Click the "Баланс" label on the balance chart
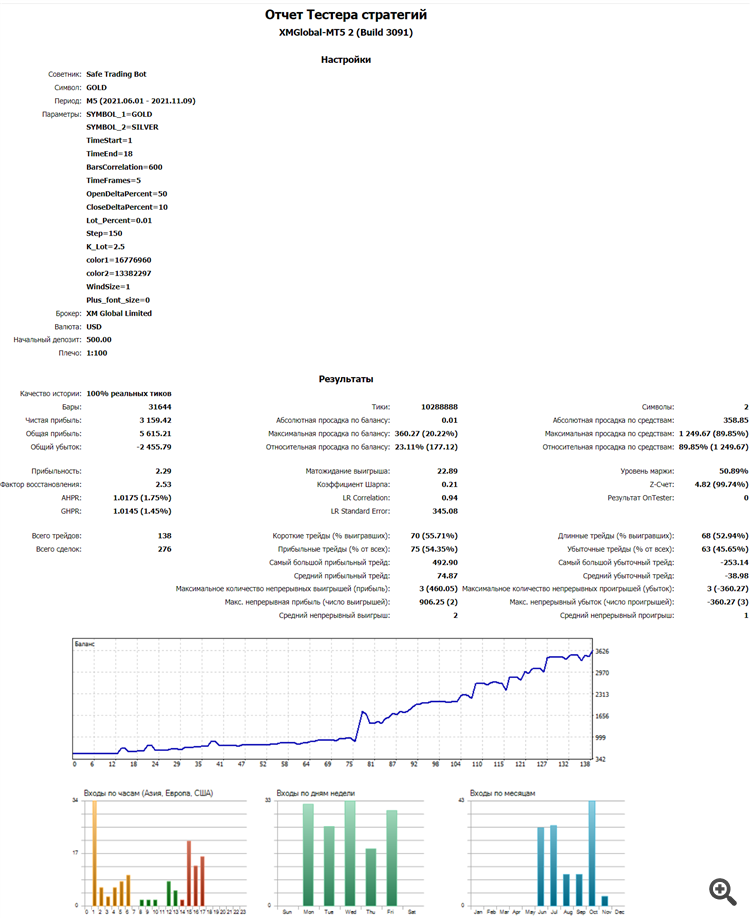 (85, 644)
